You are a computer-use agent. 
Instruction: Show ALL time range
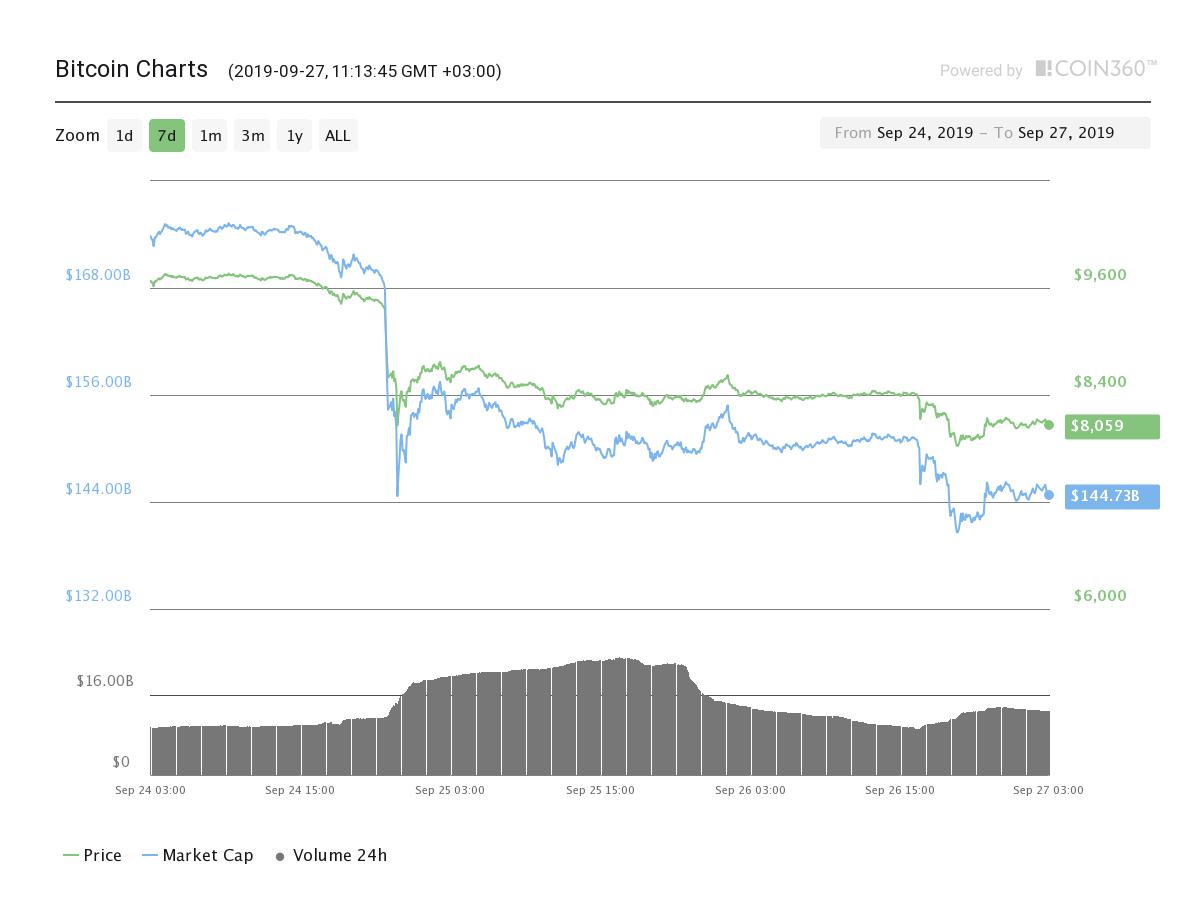(x=338, y=135)
